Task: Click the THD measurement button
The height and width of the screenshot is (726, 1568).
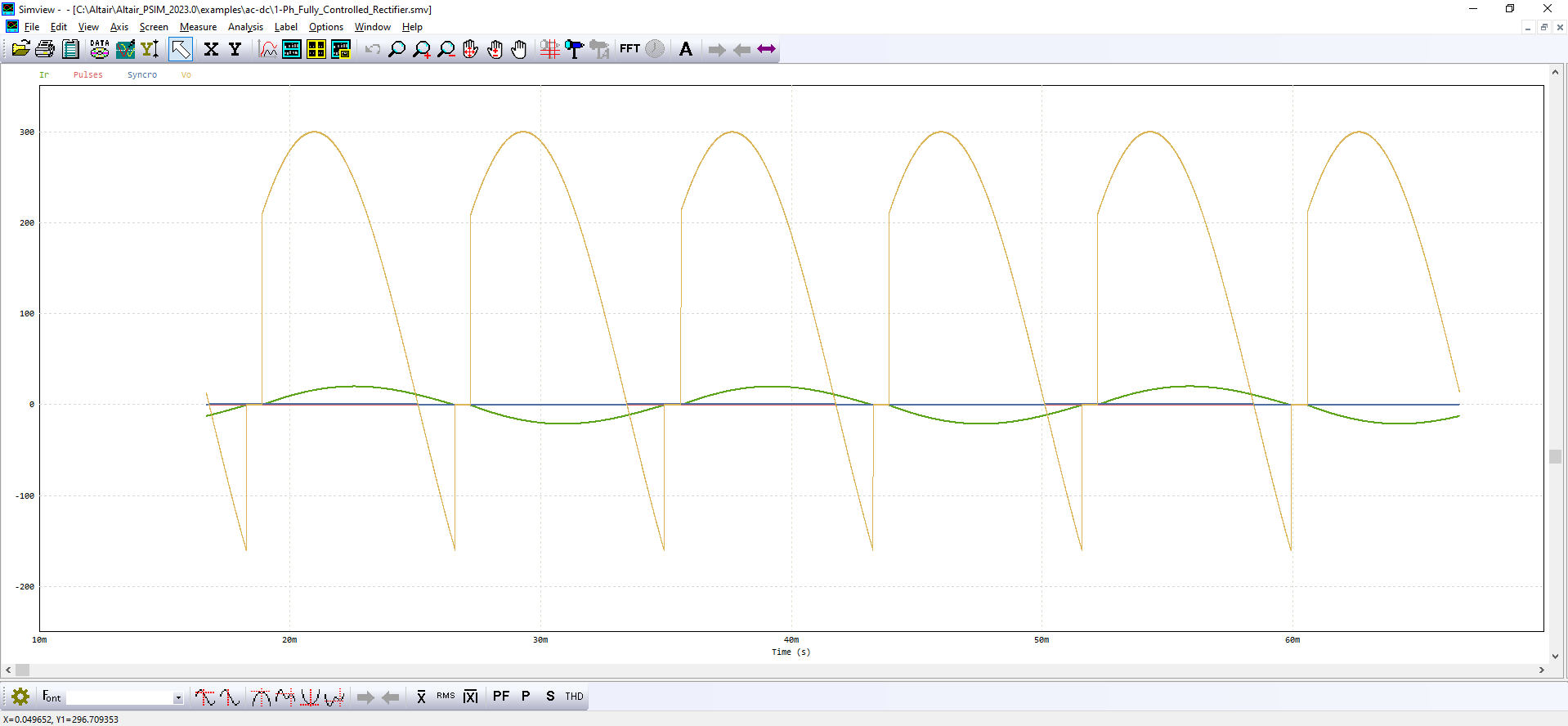Action: pos(575,697)
